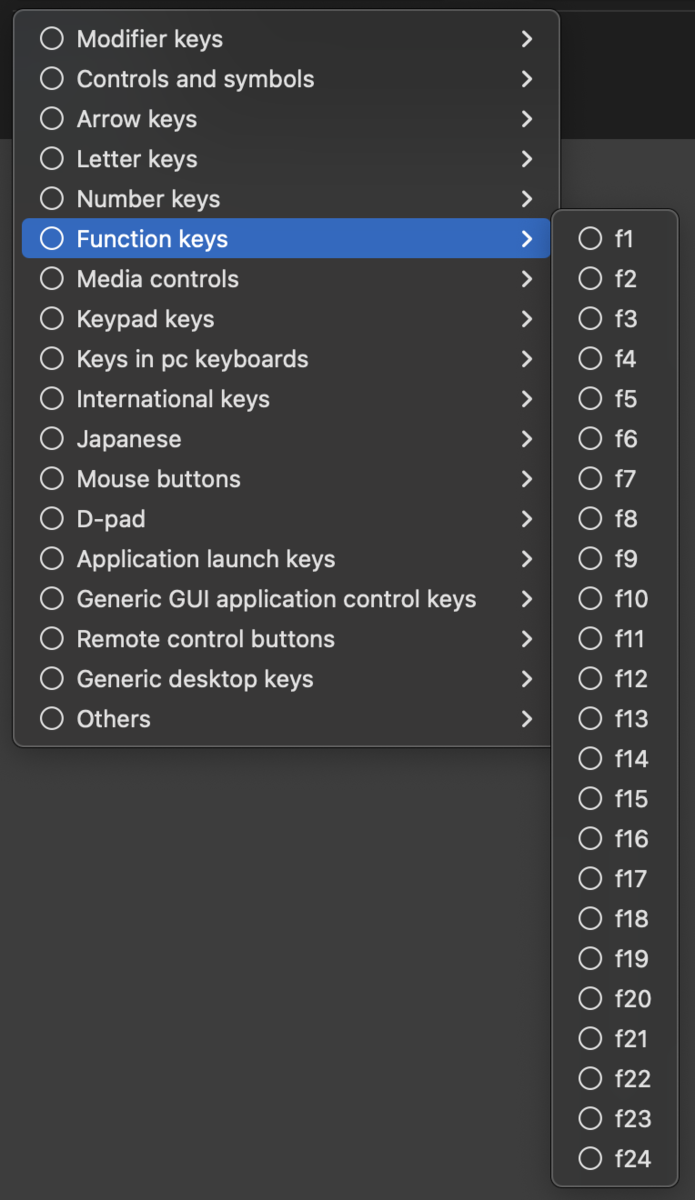Screen dimensions: 695x1200
Task: Expand the Media controls chevron
Action: point(527,279)
